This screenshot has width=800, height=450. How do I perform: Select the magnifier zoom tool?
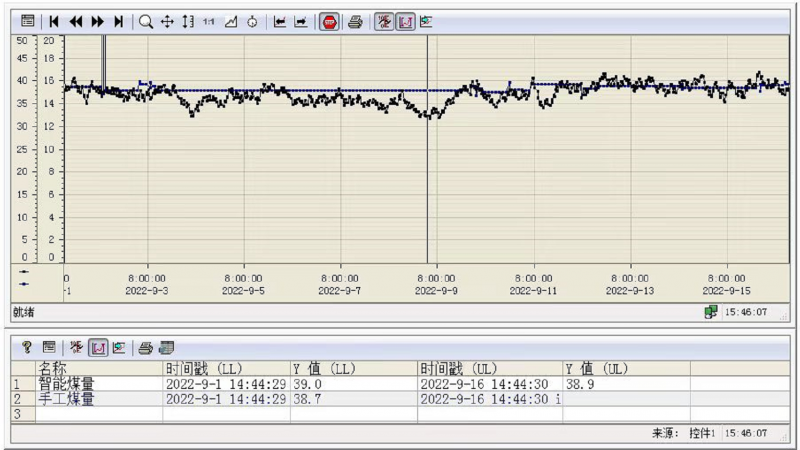click(x=146, y=21)
